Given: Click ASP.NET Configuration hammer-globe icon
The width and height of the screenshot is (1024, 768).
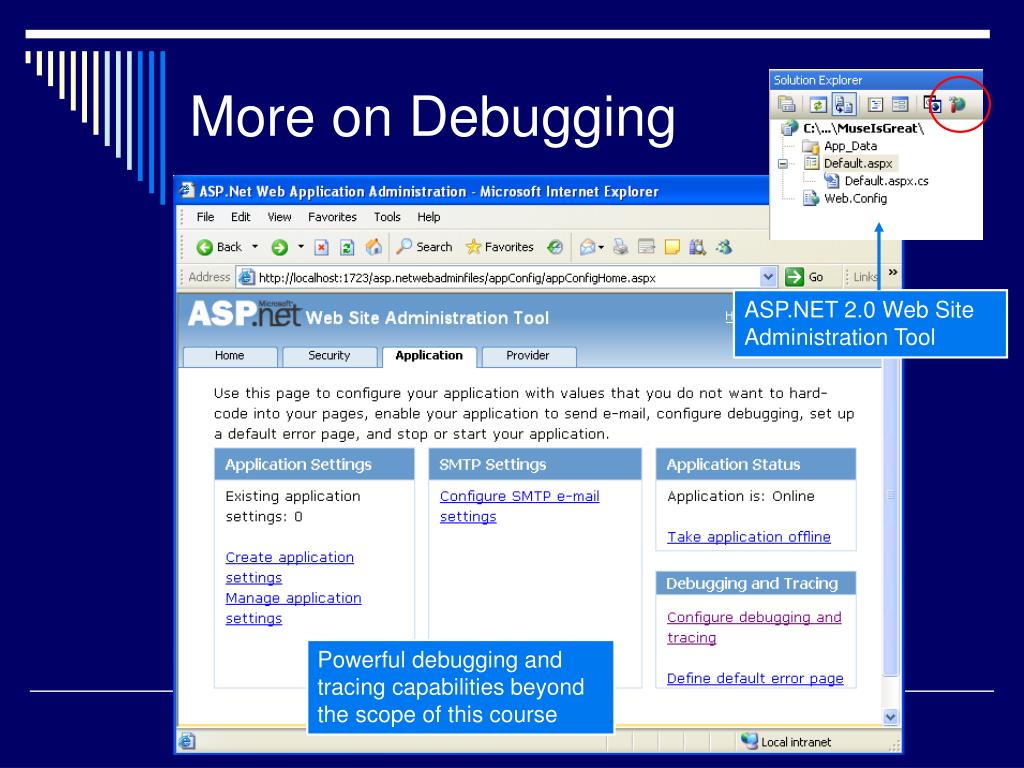Looking at the screenshot, I should (x=957, y=104).
